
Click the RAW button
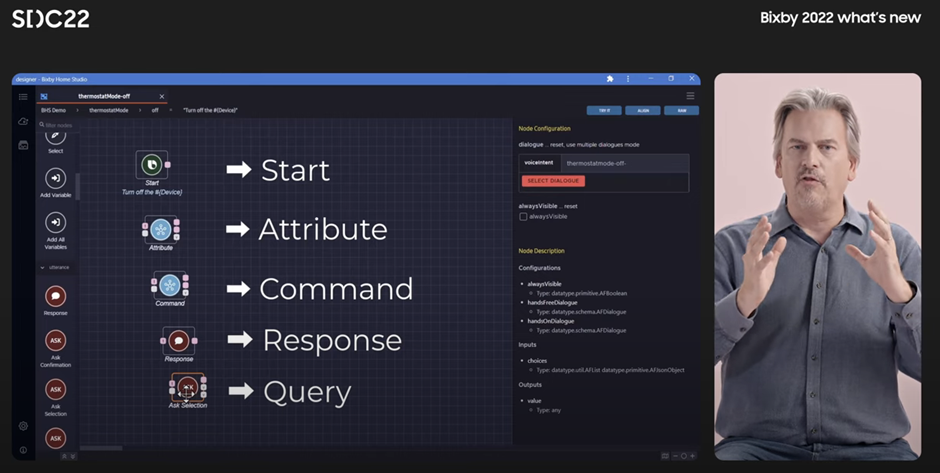(x=682, y=111)
